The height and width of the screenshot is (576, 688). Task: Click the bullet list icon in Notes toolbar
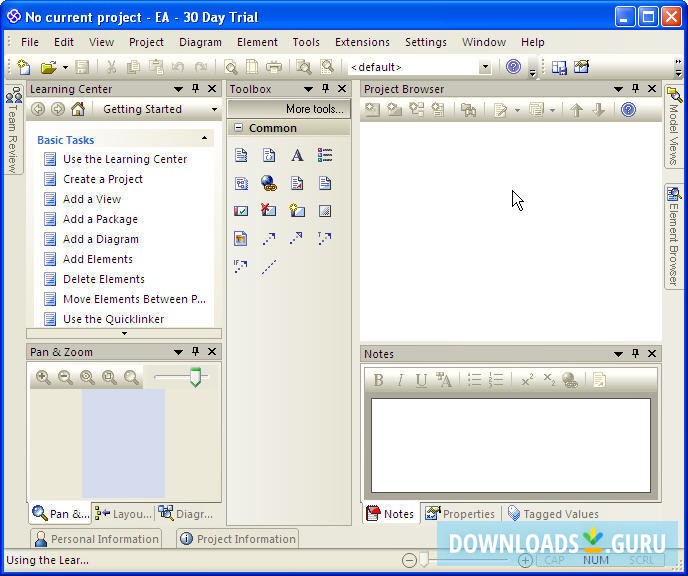coord(475,379)
